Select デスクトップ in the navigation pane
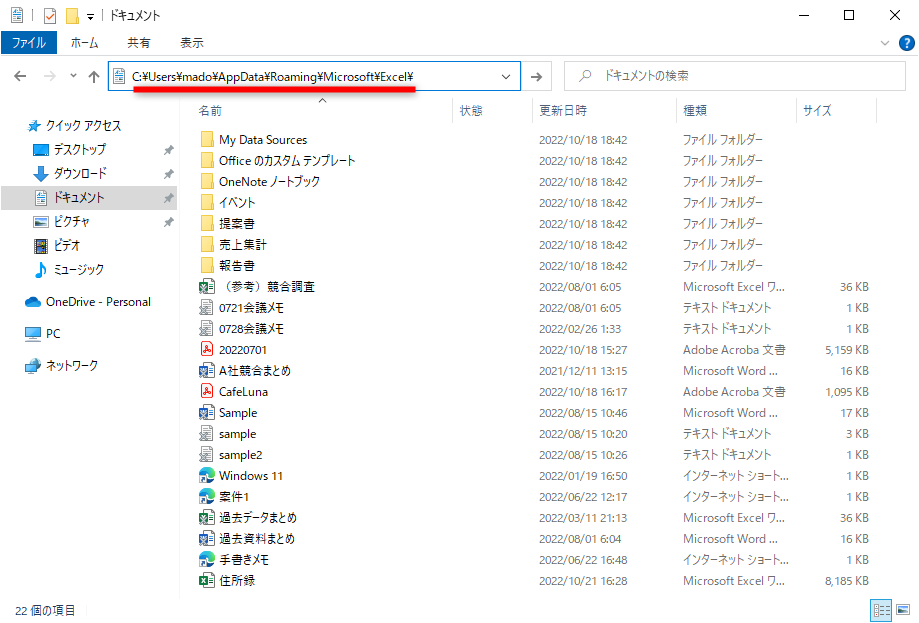The height and width of the screenshot is (623, 919). coord(80,149)
